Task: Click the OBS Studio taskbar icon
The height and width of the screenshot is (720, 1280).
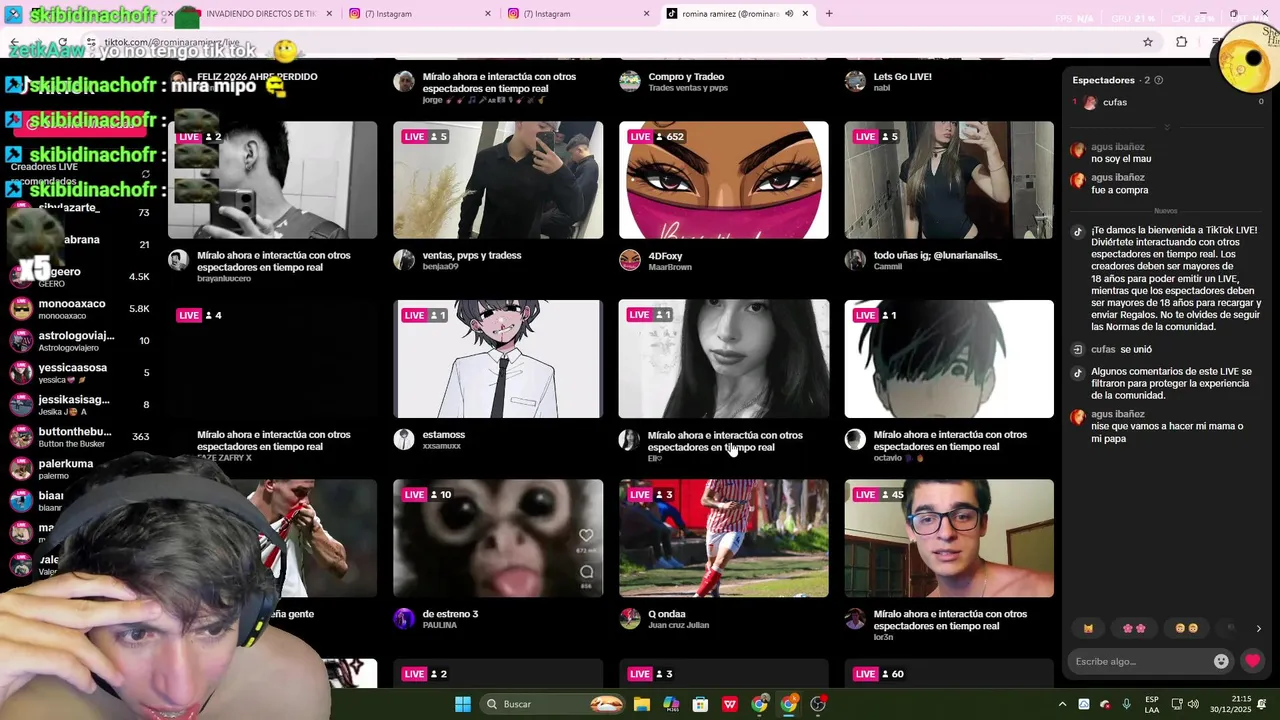Action: 818,704
